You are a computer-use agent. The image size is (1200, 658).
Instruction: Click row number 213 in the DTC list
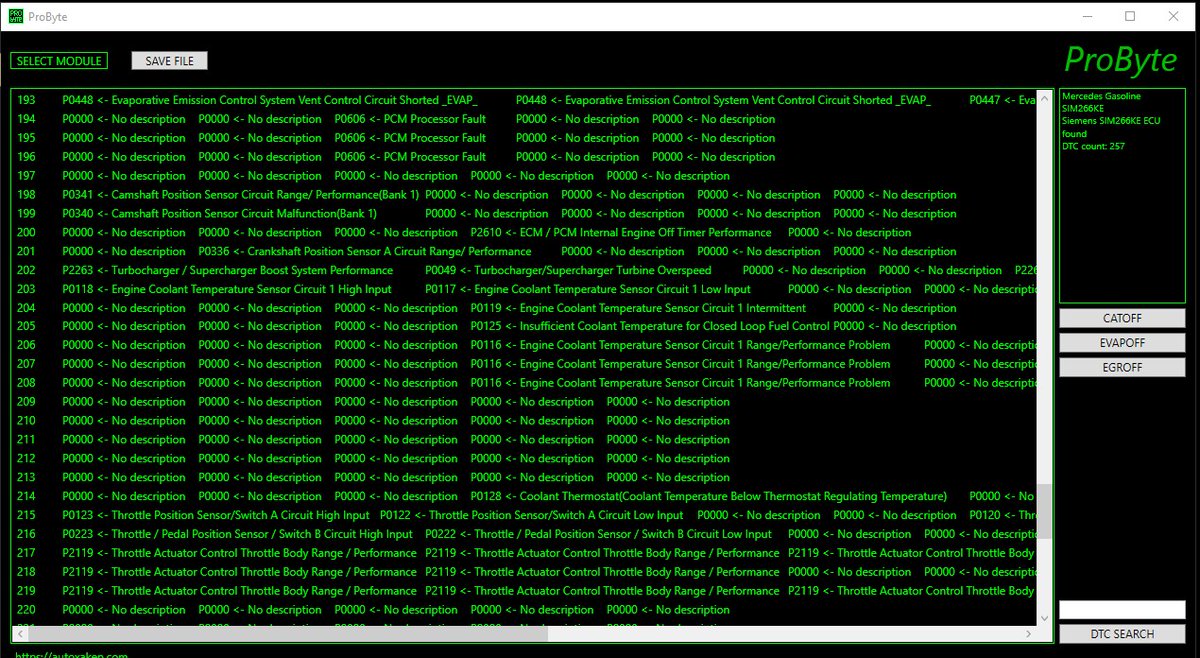coord(26,477)
